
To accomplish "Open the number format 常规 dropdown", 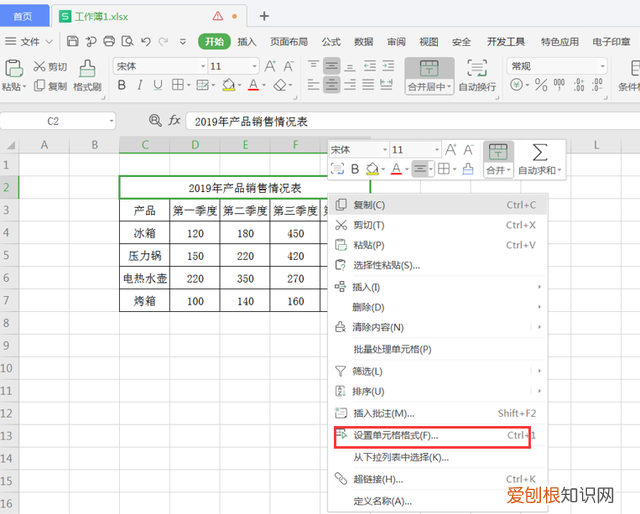I will 602,66.
